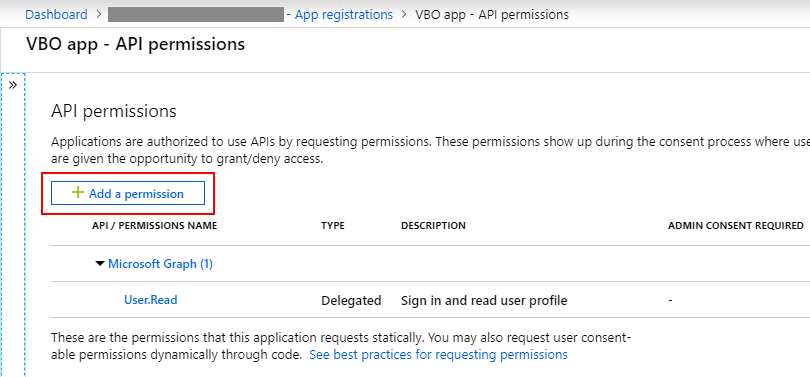The height and width of the screenshot is (377, 810).
Task: Open the Dashboard breadcrumb link
Action: point(56,14)
